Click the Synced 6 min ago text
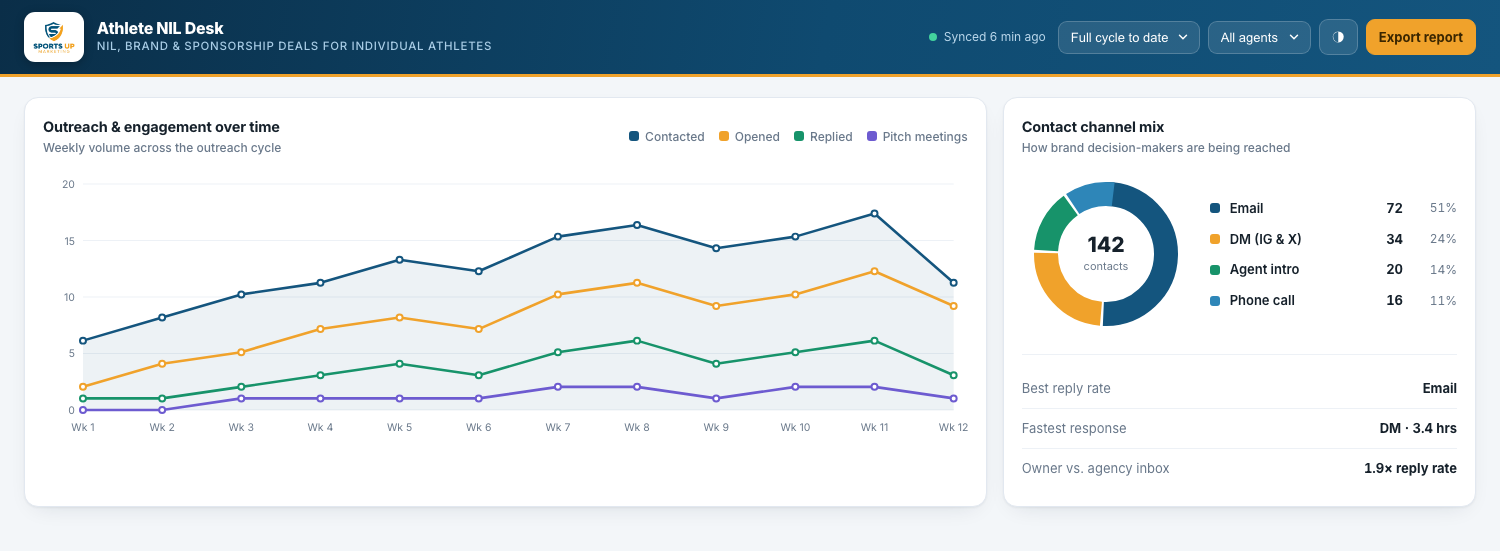 (994, 37)
